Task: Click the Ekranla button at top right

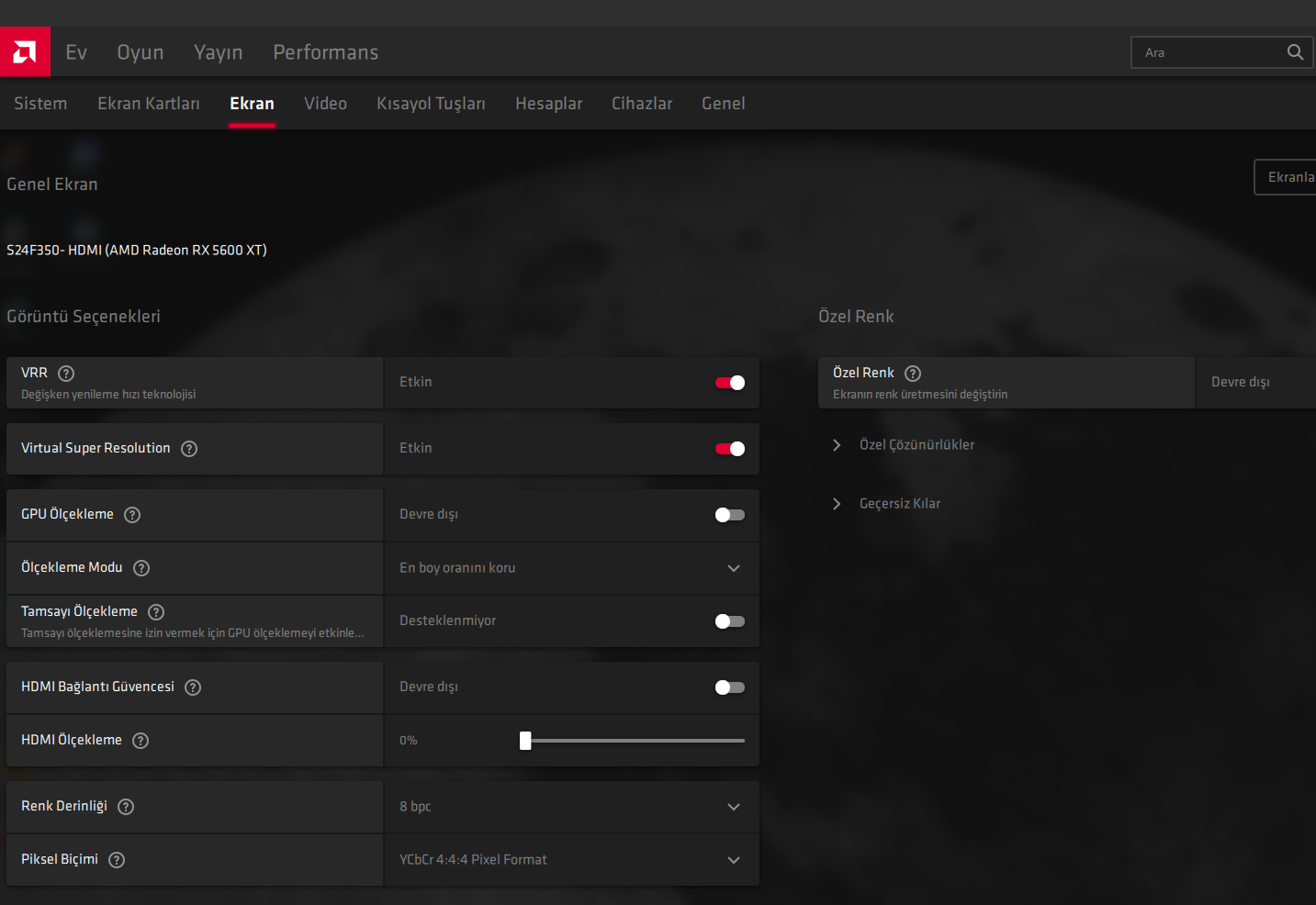Action: coord(1286,177)
